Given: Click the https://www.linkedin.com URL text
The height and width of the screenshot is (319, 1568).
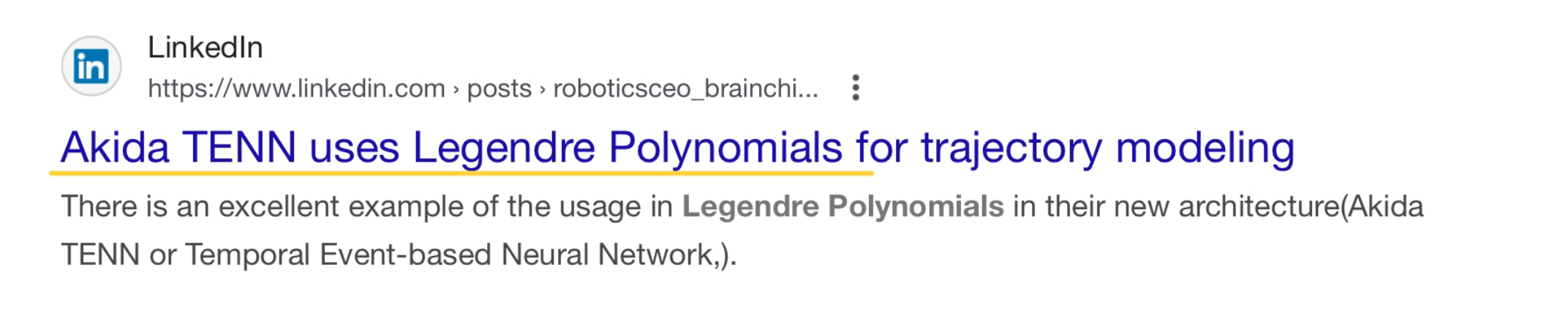Looking at the screenshot, I should tap(296, 89).
